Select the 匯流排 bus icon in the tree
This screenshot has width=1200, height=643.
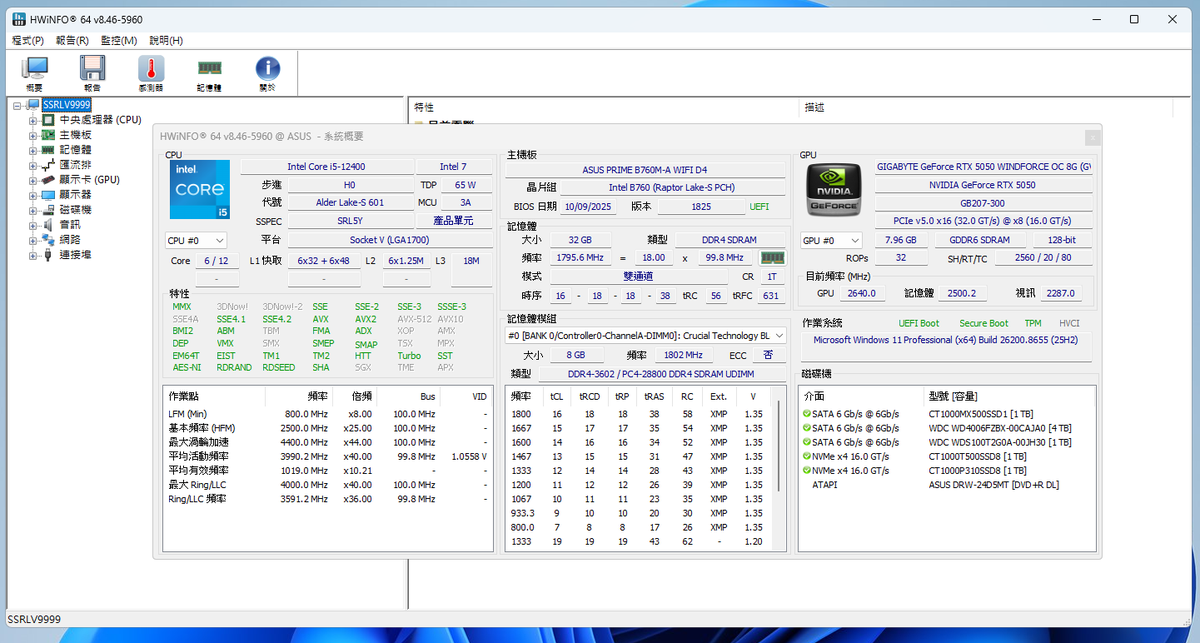[x=49, y=164]
